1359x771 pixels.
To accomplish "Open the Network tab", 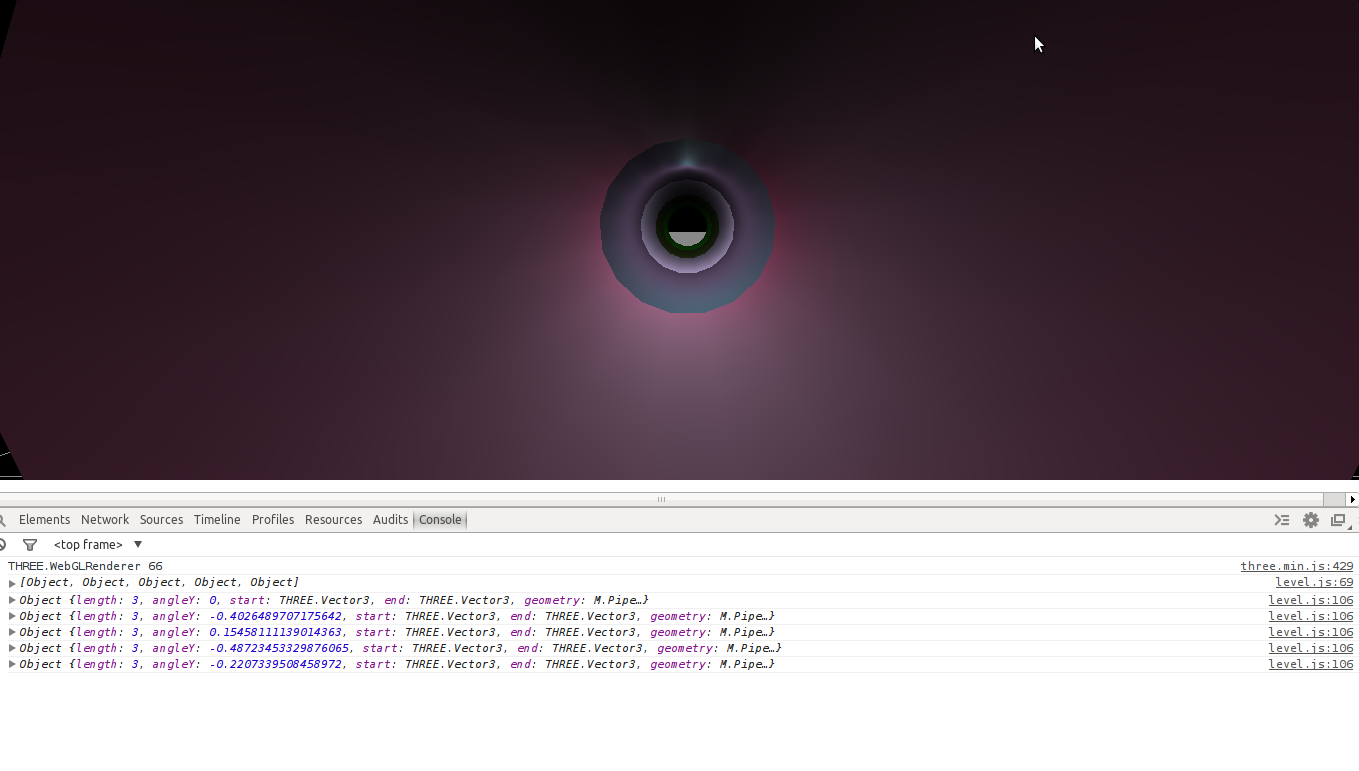I will click(x=105, y=520).
